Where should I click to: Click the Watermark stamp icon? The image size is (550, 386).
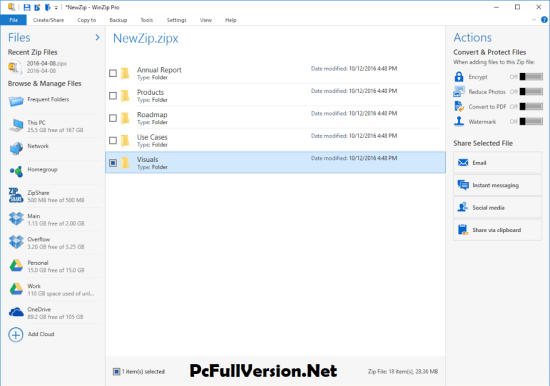(459, 121)
